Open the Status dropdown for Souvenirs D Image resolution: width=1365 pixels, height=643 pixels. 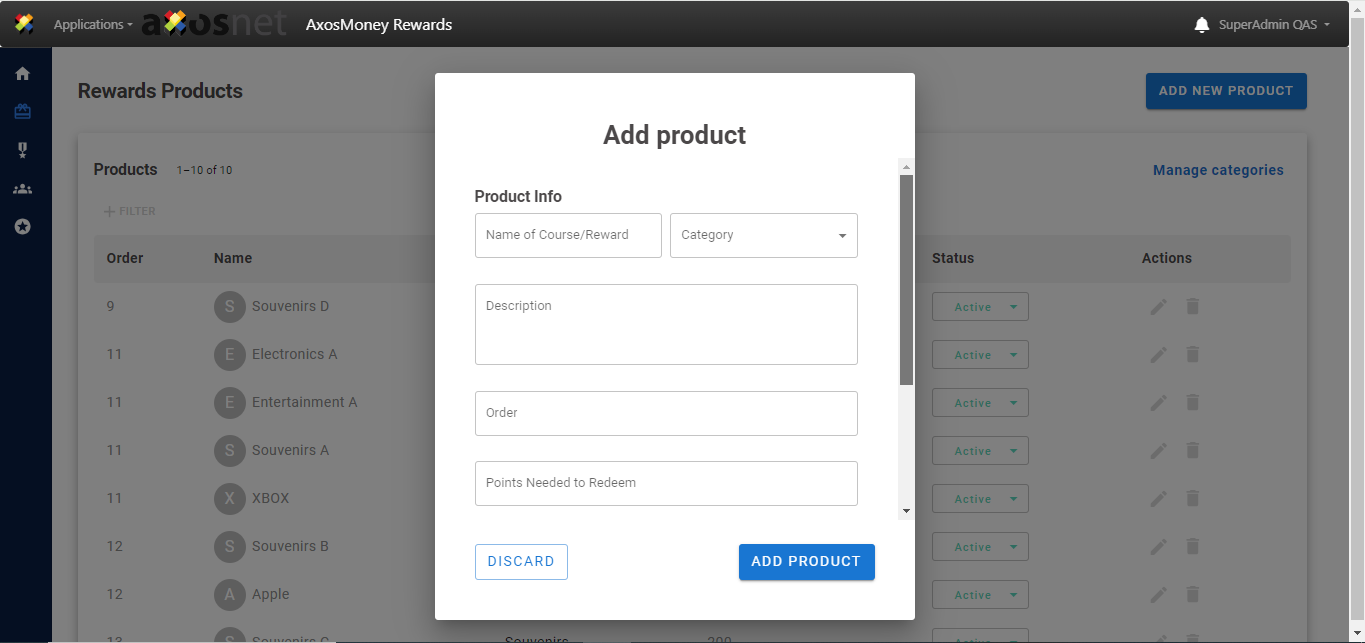click(980, 307)
